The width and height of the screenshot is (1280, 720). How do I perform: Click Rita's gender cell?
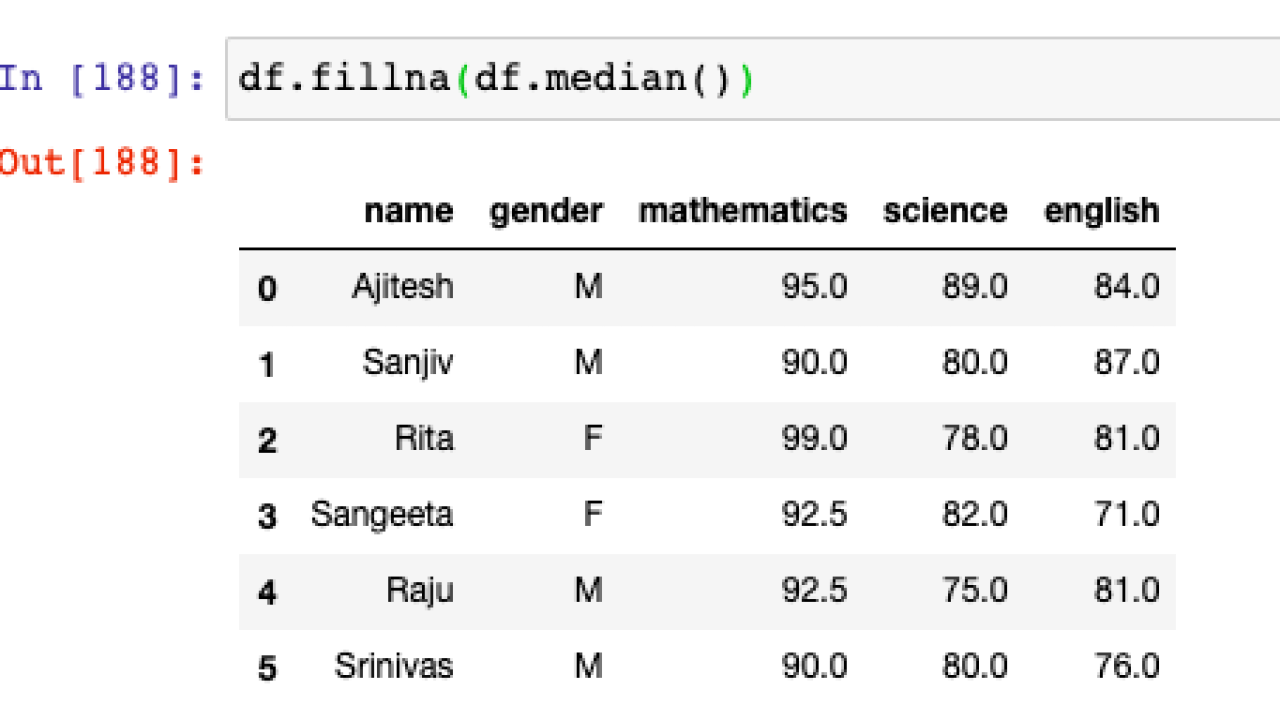(x=592, y=439)
